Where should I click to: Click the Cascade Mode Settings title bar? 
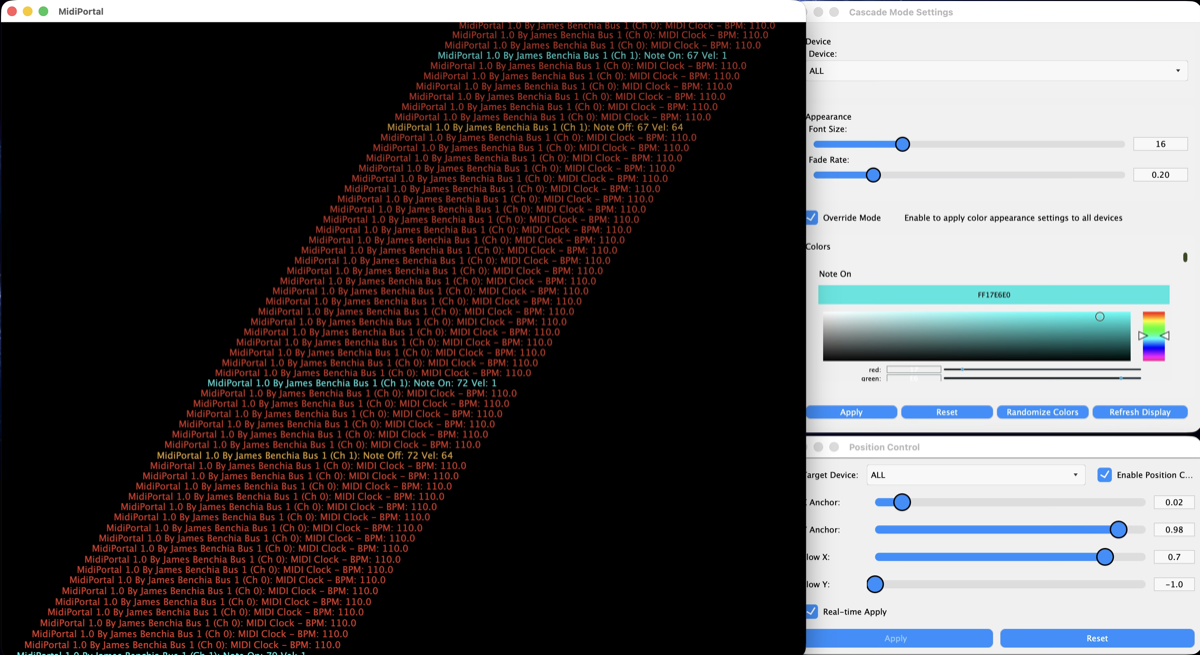pos(1003,12)
